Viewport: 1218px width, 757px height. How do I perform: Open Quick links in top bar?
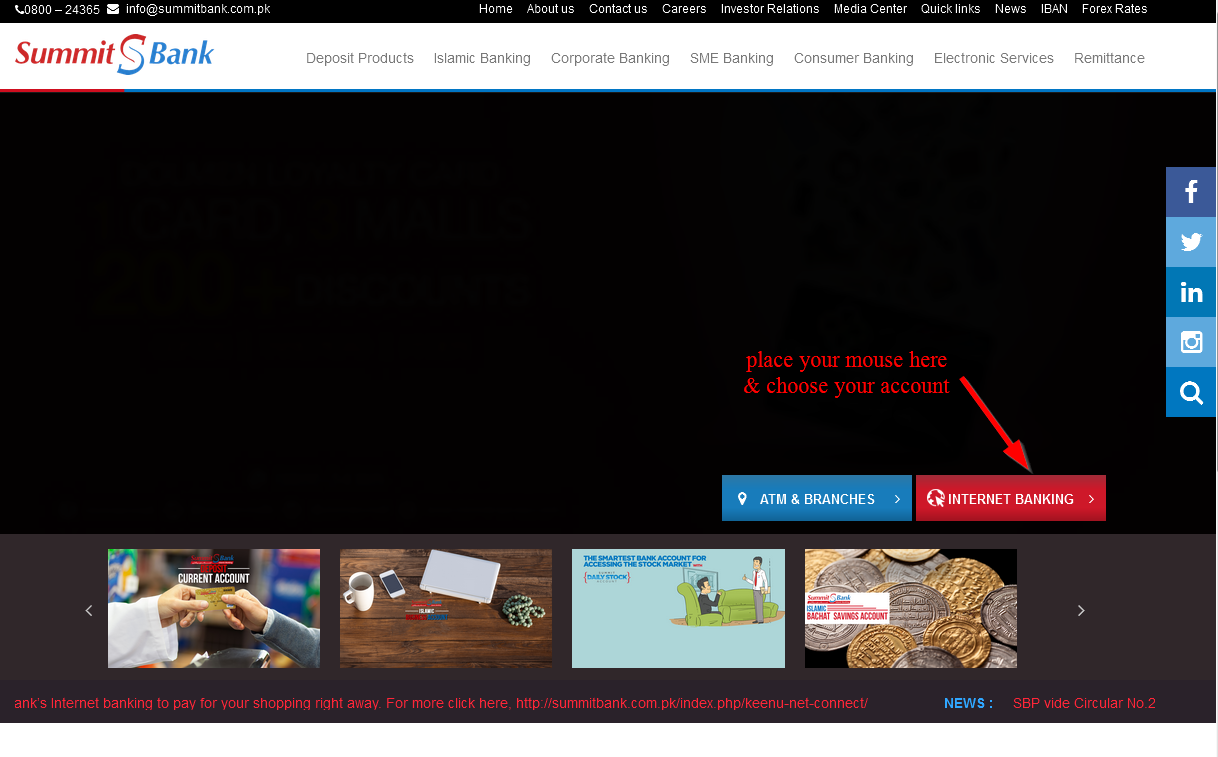point(951,9)
